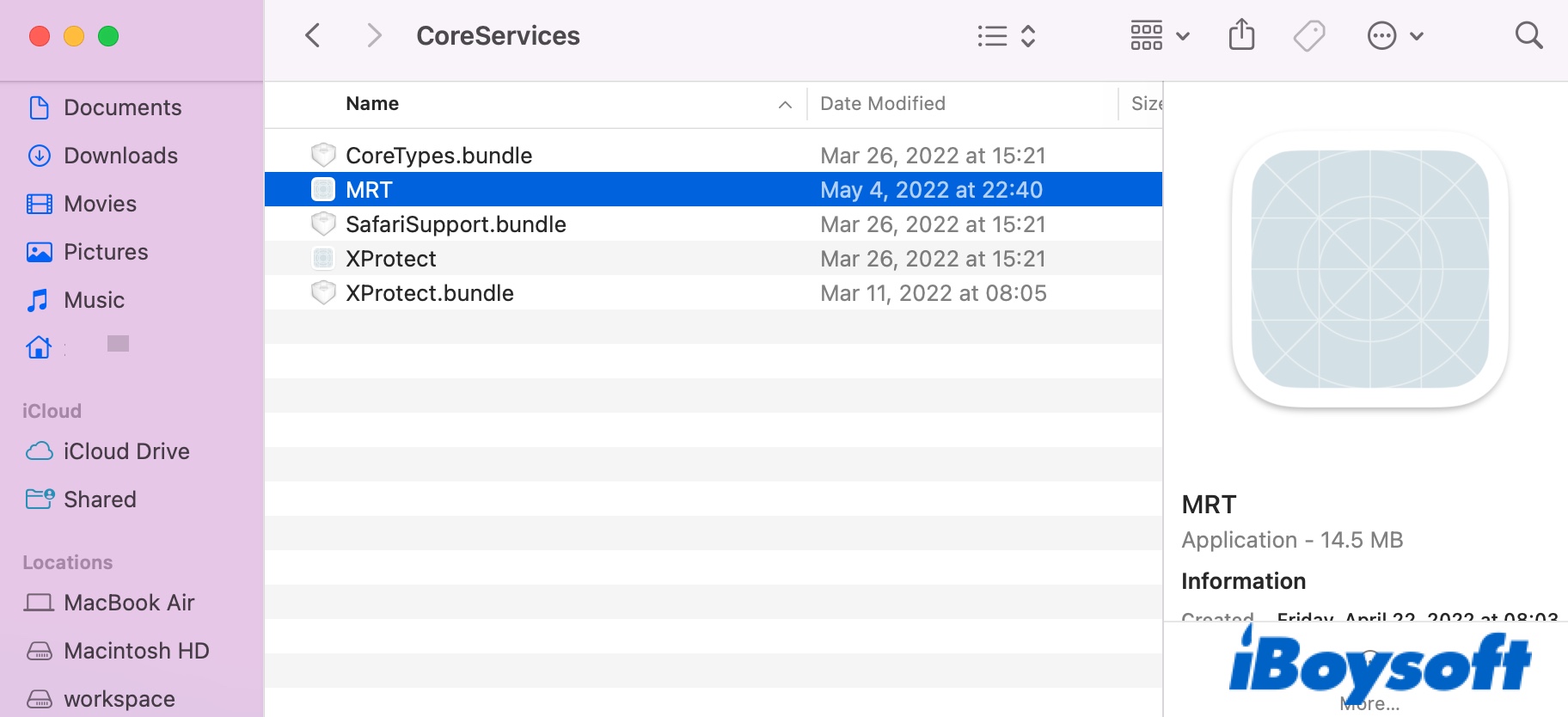
Task: Click the CoreTypes.bundle file icon
Action: [323, 156]
